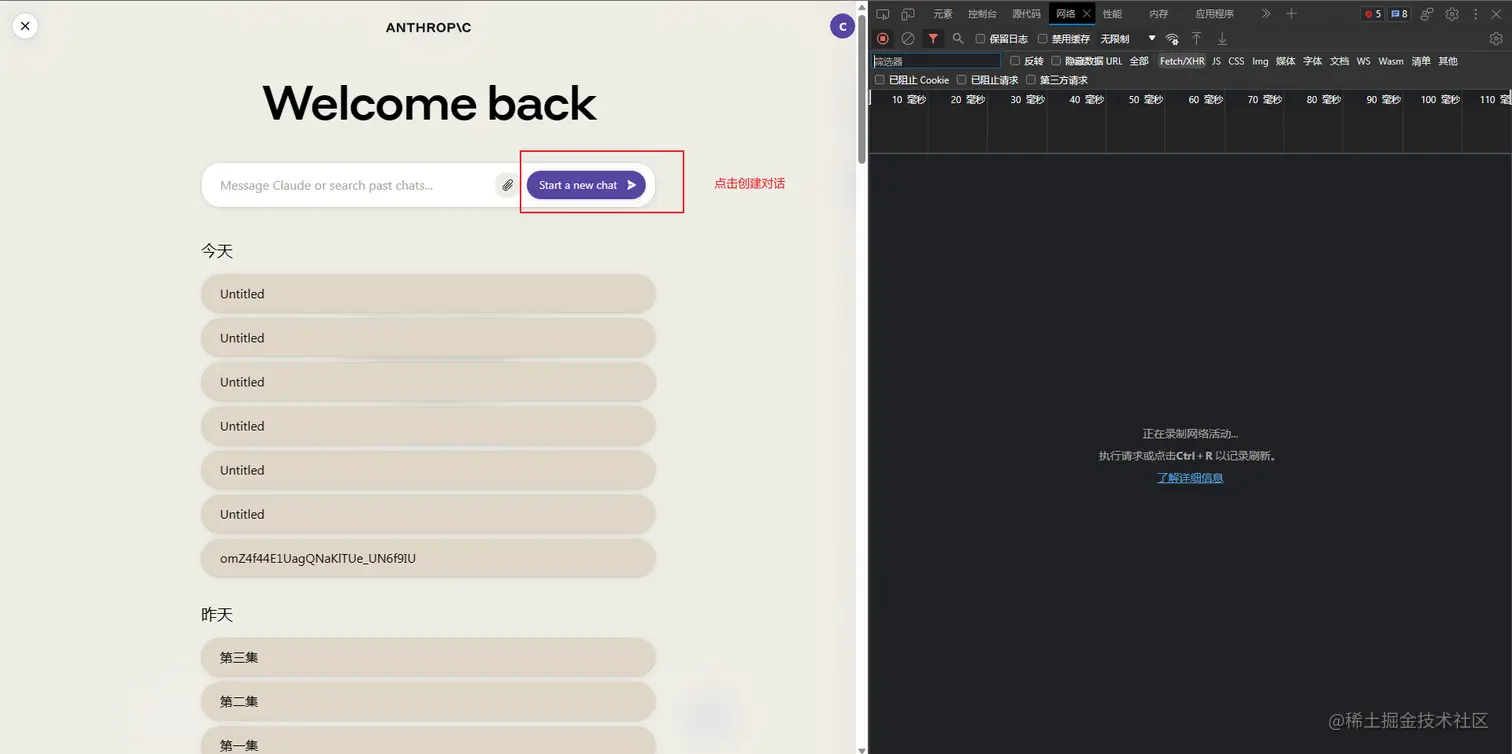Open the 无限制 throttling dropdown
The height and width of the screenshot is (754, 1512).
(1128, 39)
